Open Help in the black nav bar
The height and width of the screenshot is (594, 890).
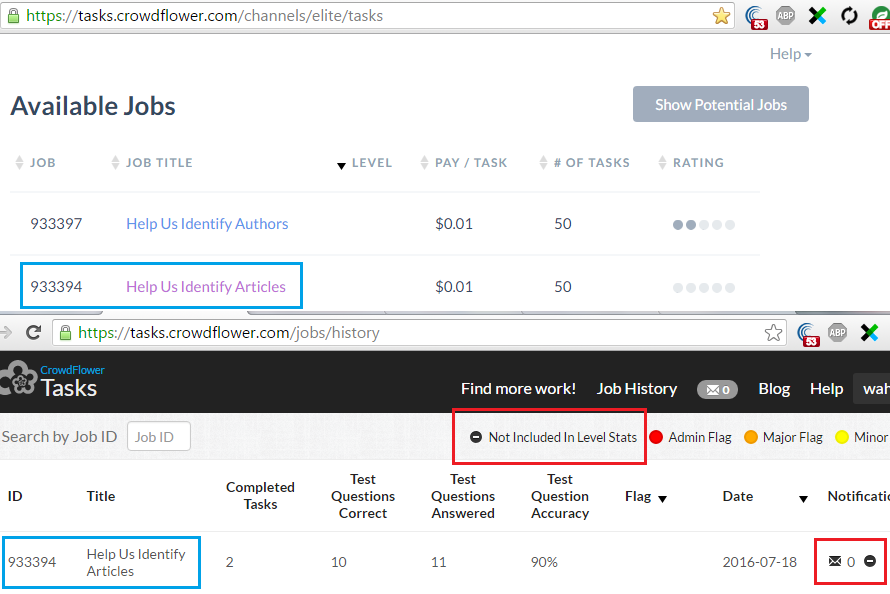[826, 389]
